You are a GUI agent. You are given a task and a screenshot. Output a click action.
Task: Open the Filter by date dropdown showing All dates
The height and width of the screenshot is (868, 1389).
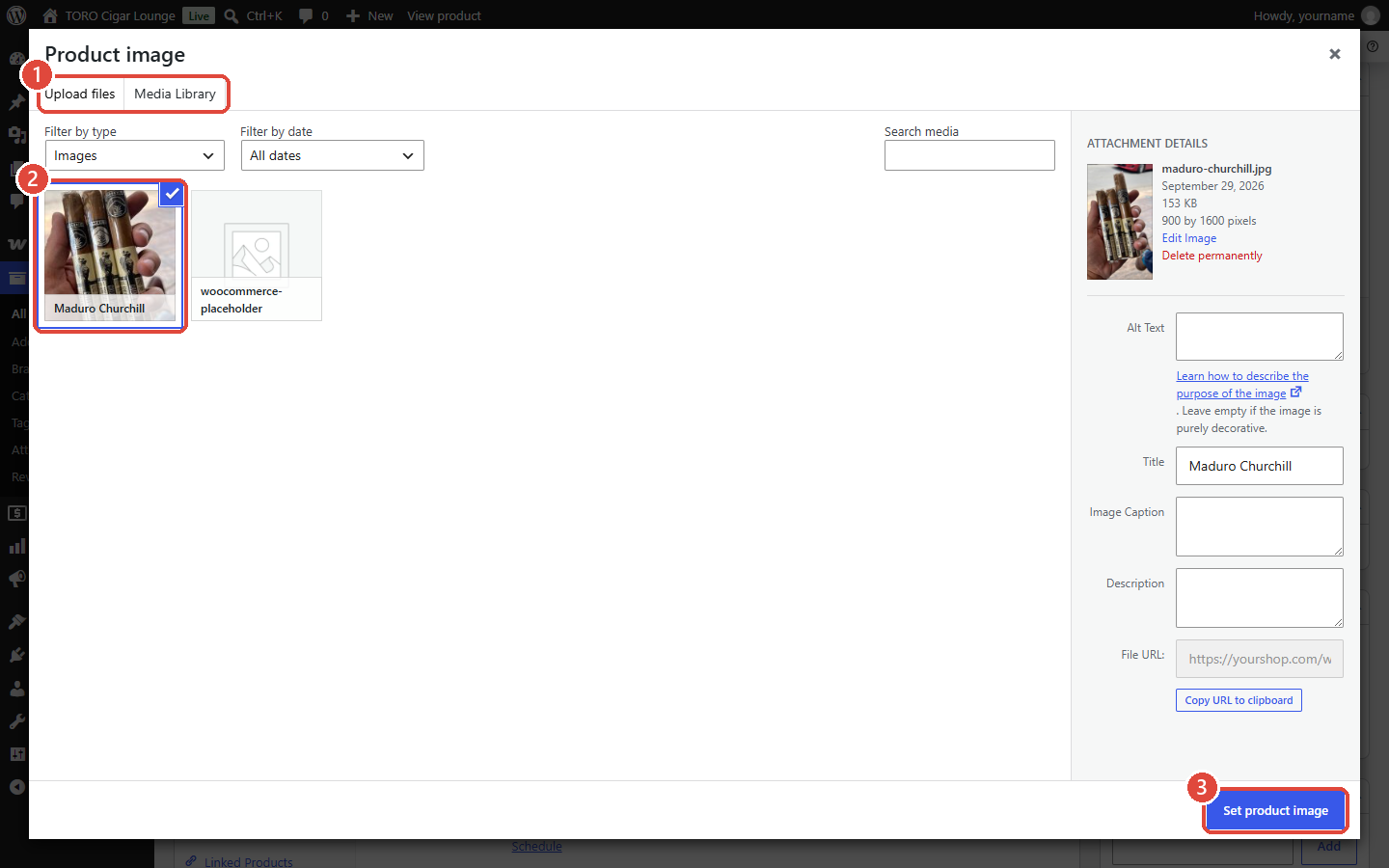(x=333, y=155)
